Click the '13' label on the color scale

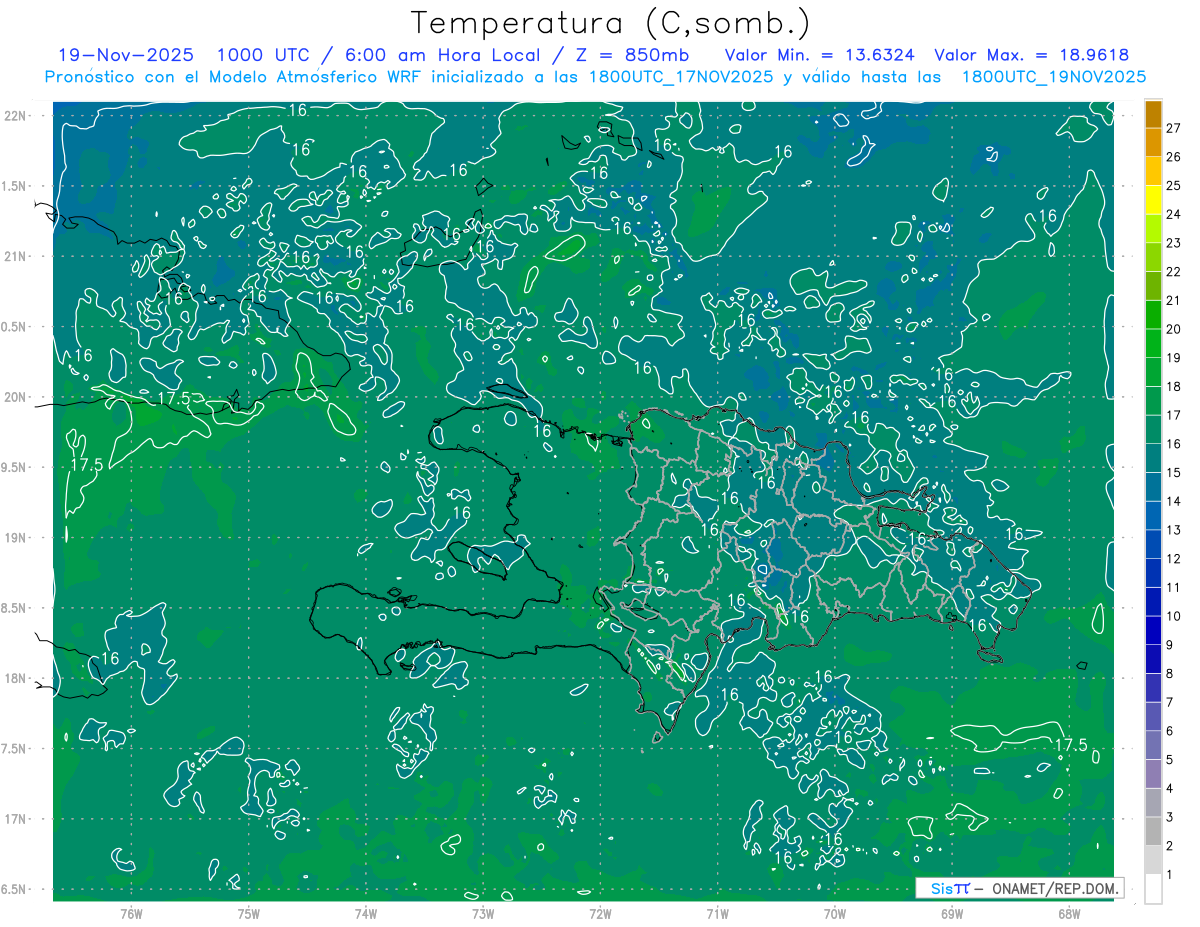point(1174,530)
